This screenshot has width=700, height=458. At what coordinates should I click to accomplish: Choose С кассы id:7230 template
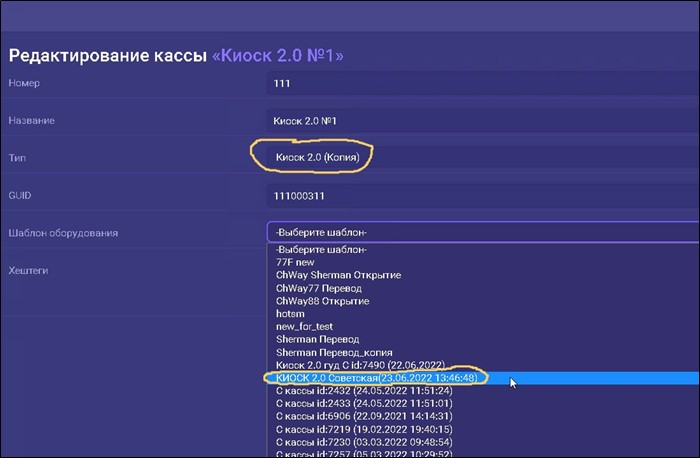point(483,442)
